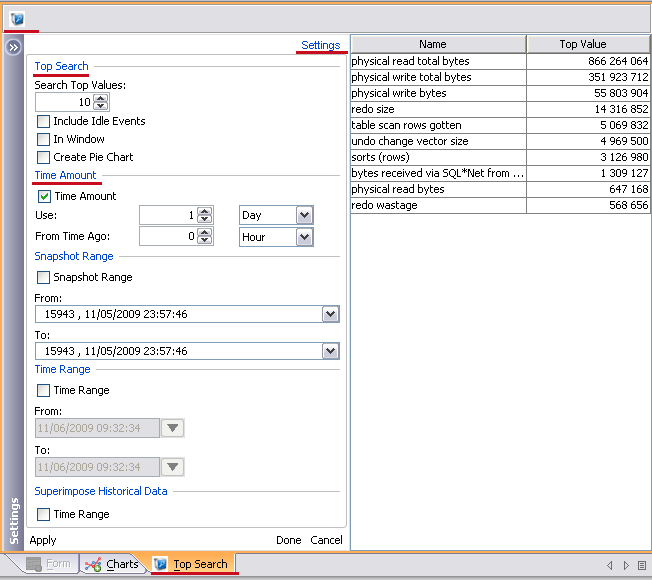
Task: Collapse the Settings panel with double-arrow icon
Action: (14, 47)
